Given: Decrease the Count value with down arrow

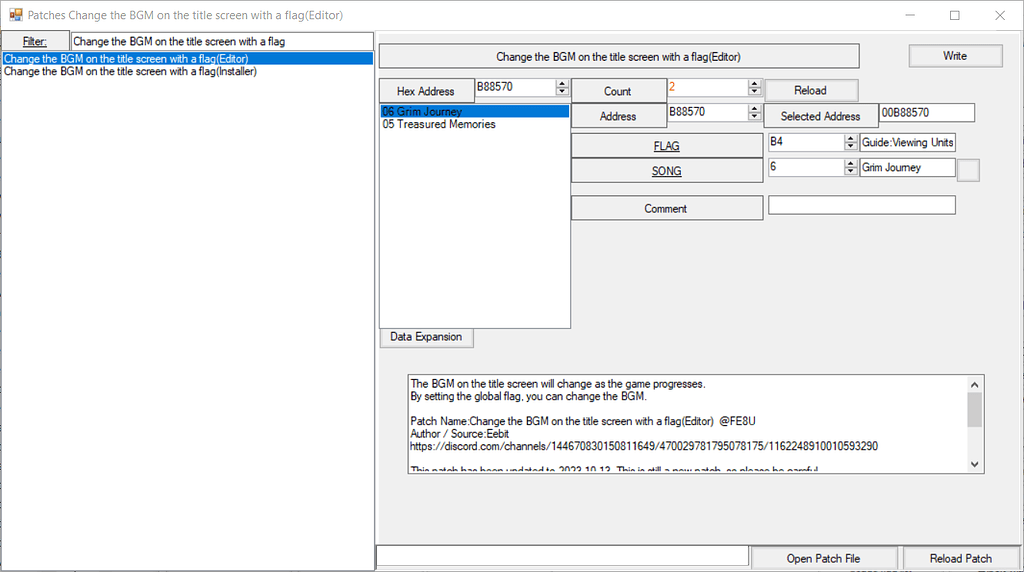Looking at the screenshot, I should coord(754,92).
